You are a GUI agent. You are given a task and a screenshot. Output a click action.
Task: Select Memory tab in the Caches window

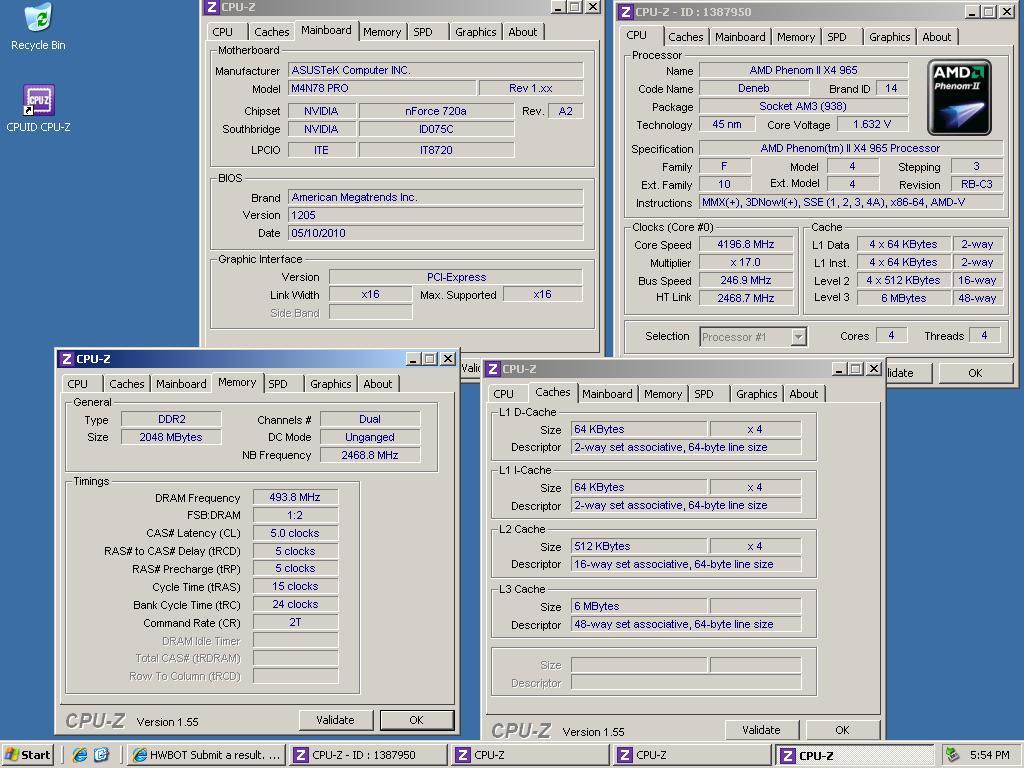662,394
